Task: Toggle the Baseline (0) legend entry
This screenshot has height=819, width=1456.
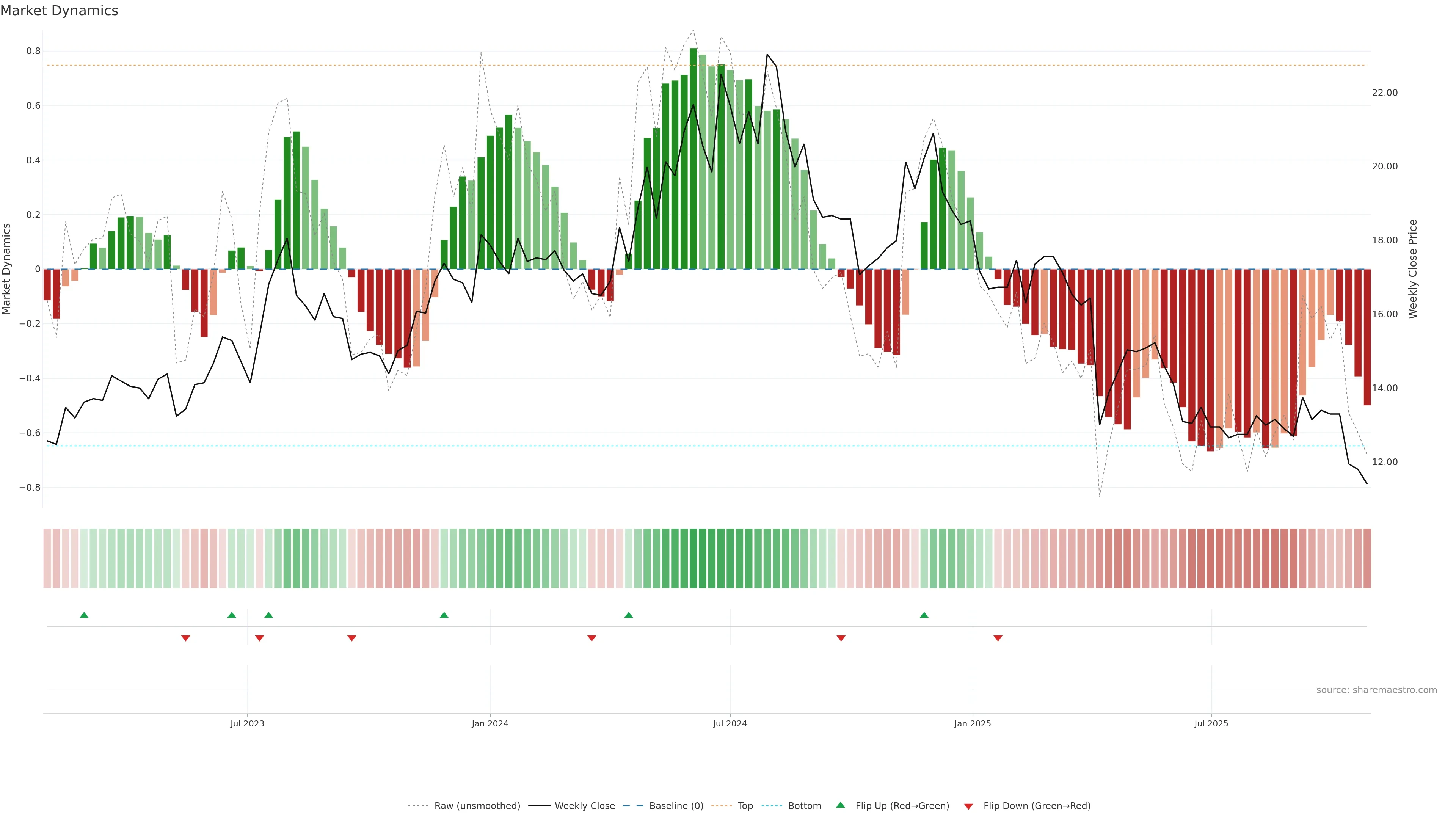Action: 676,806
